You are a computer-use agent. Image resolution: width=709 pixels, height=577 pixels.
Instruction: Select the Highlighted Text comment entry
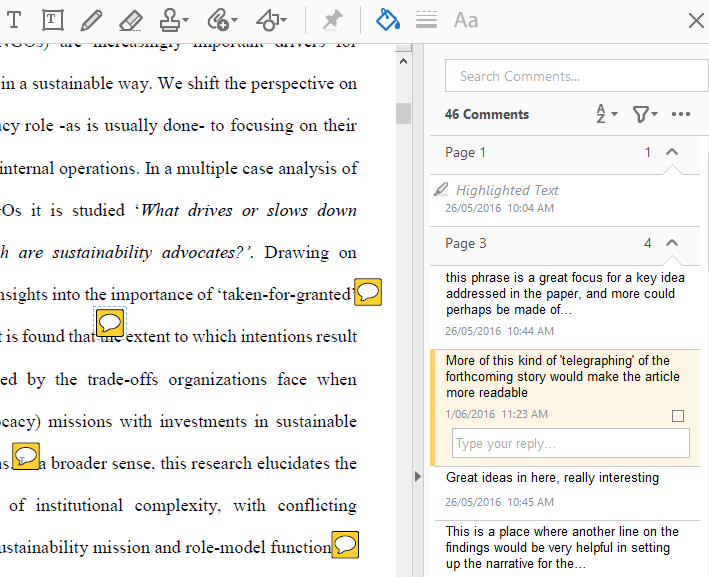pyautogui.click(x=565, y=199)
